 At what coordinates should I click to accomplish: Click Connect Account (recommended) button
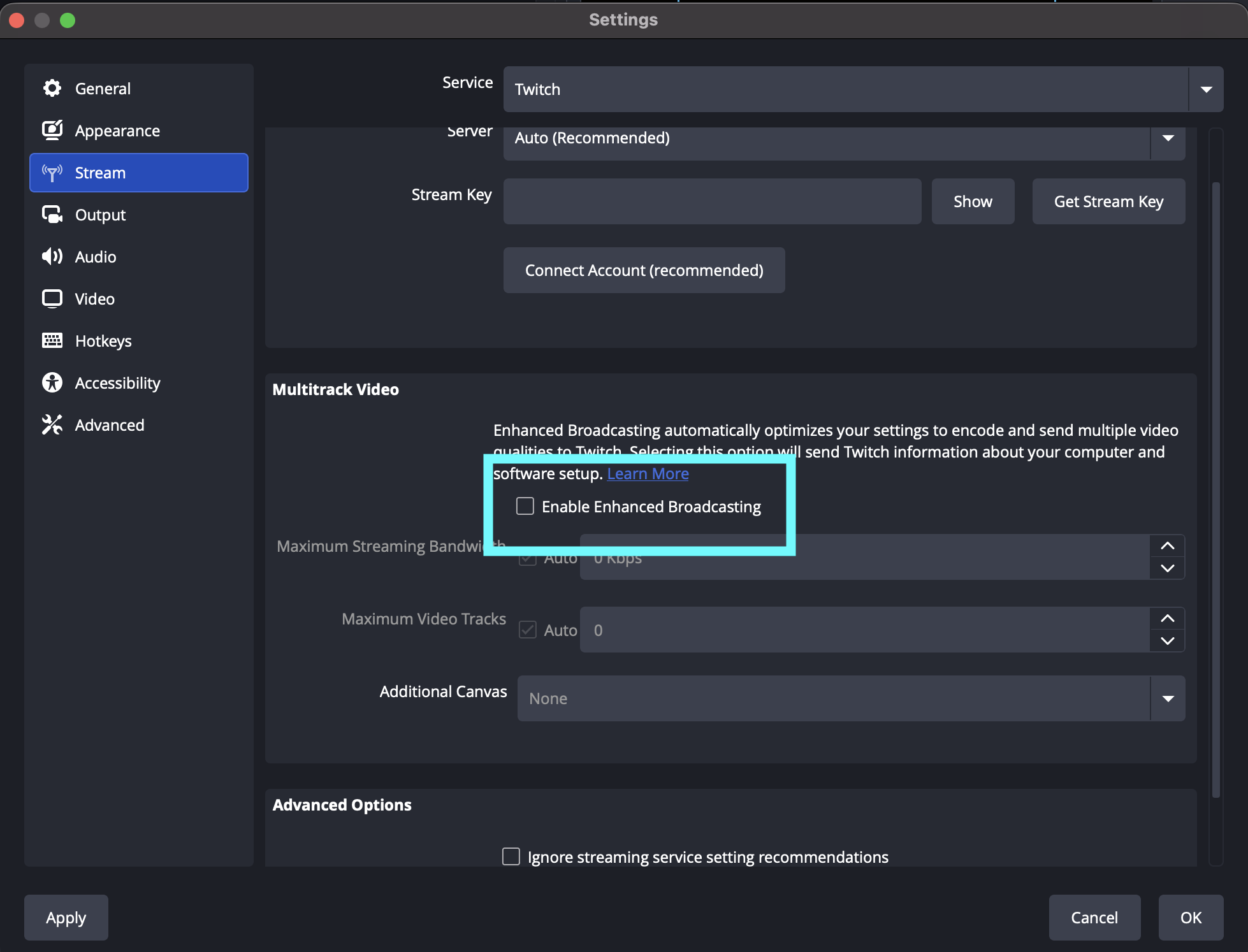[644, 270]
